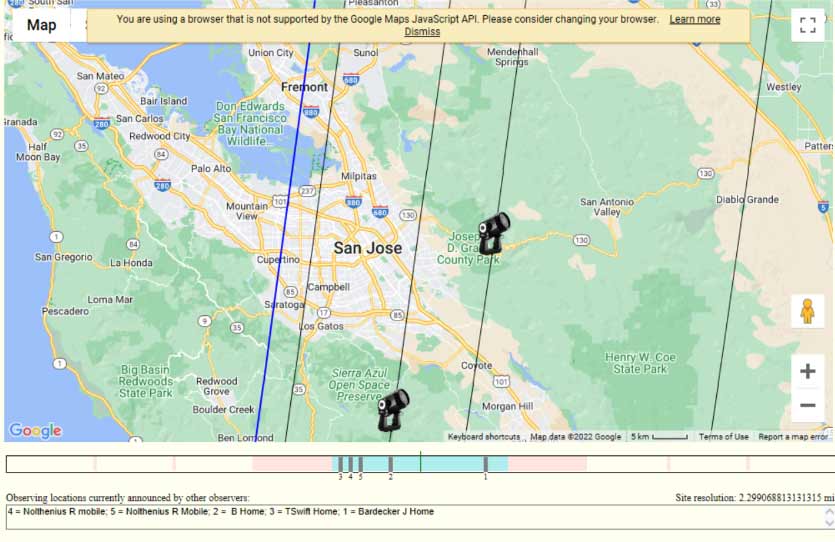Open Street View pegman

click(807, 311)
